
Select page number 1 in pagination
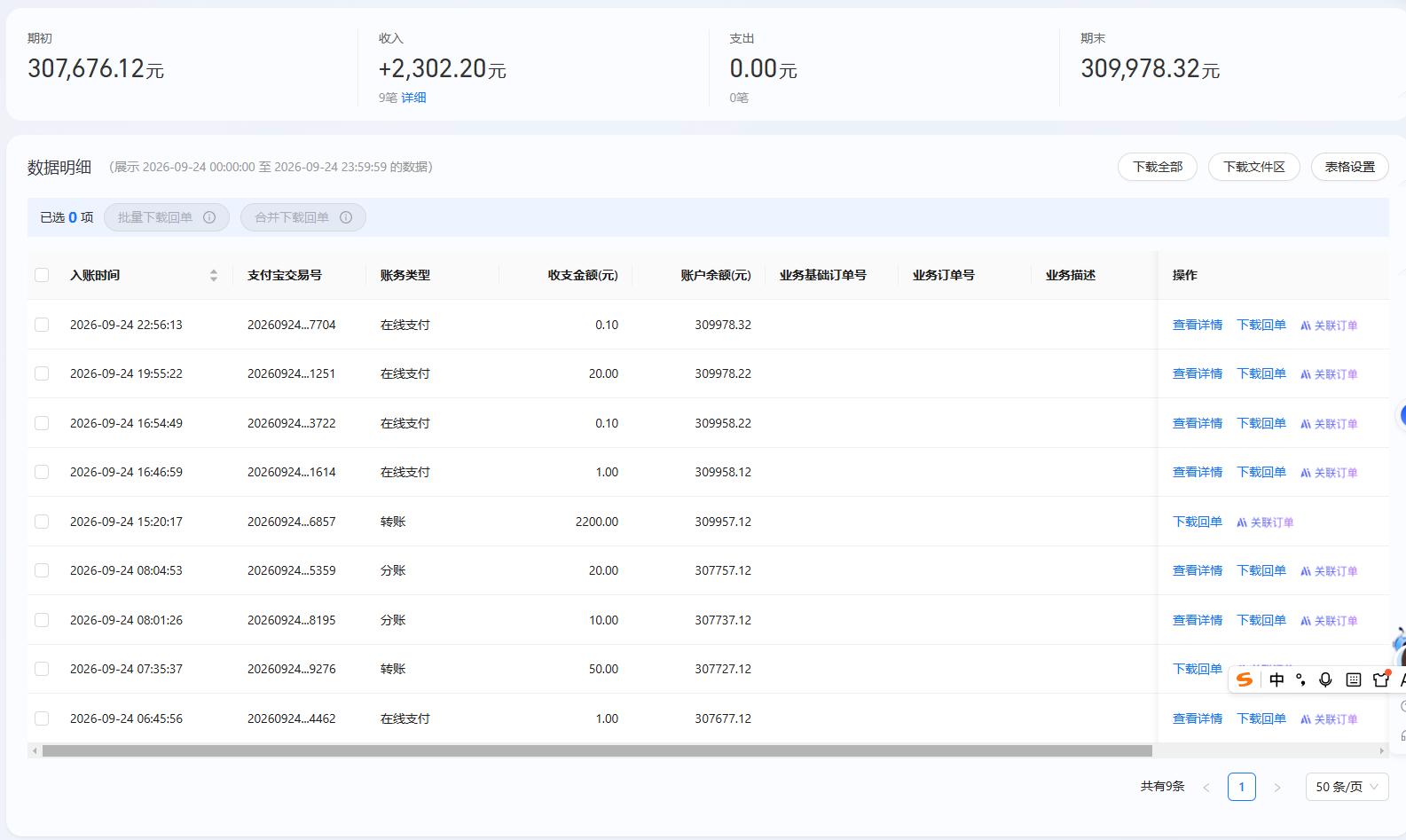click(1242, 787)
